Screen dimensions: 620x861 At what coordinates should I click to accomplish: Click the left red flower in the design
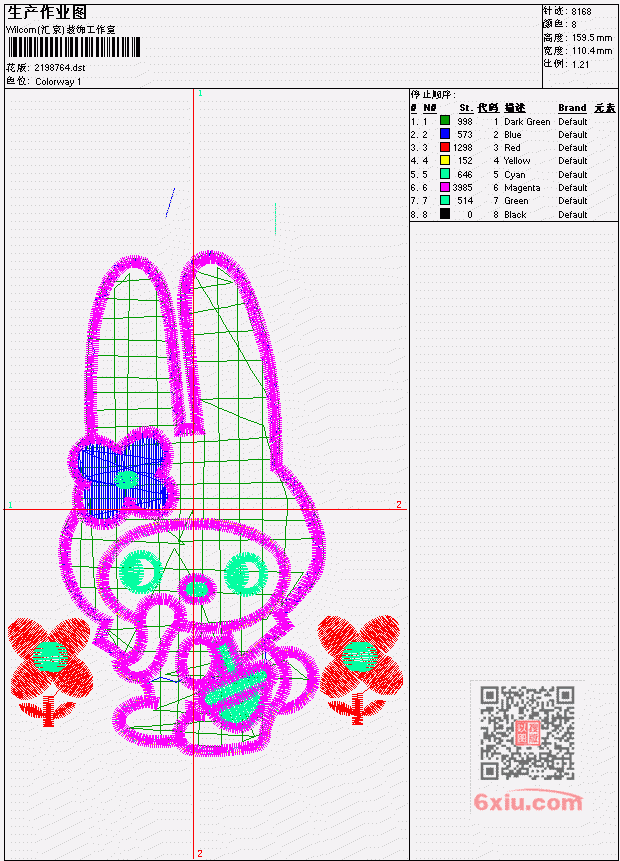49,670
